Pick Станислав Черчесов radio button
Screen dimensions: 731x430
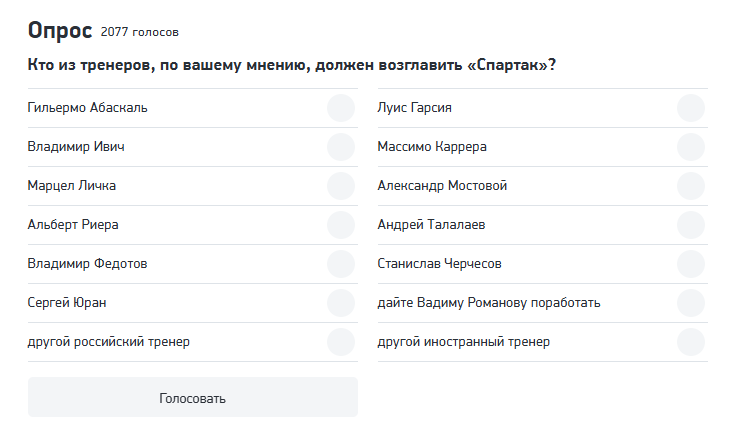tap(691, 264)
